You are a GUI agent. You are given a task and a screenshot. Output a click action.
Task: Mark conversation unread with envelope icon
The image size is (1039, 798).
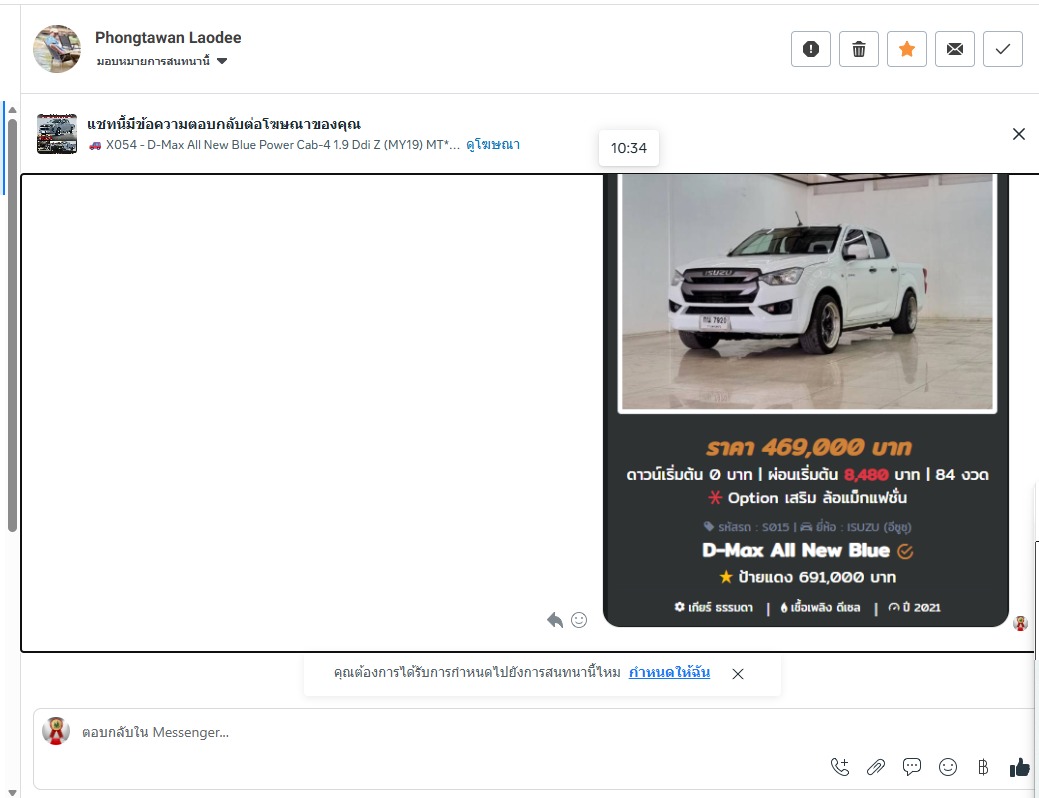click(954, 49)
